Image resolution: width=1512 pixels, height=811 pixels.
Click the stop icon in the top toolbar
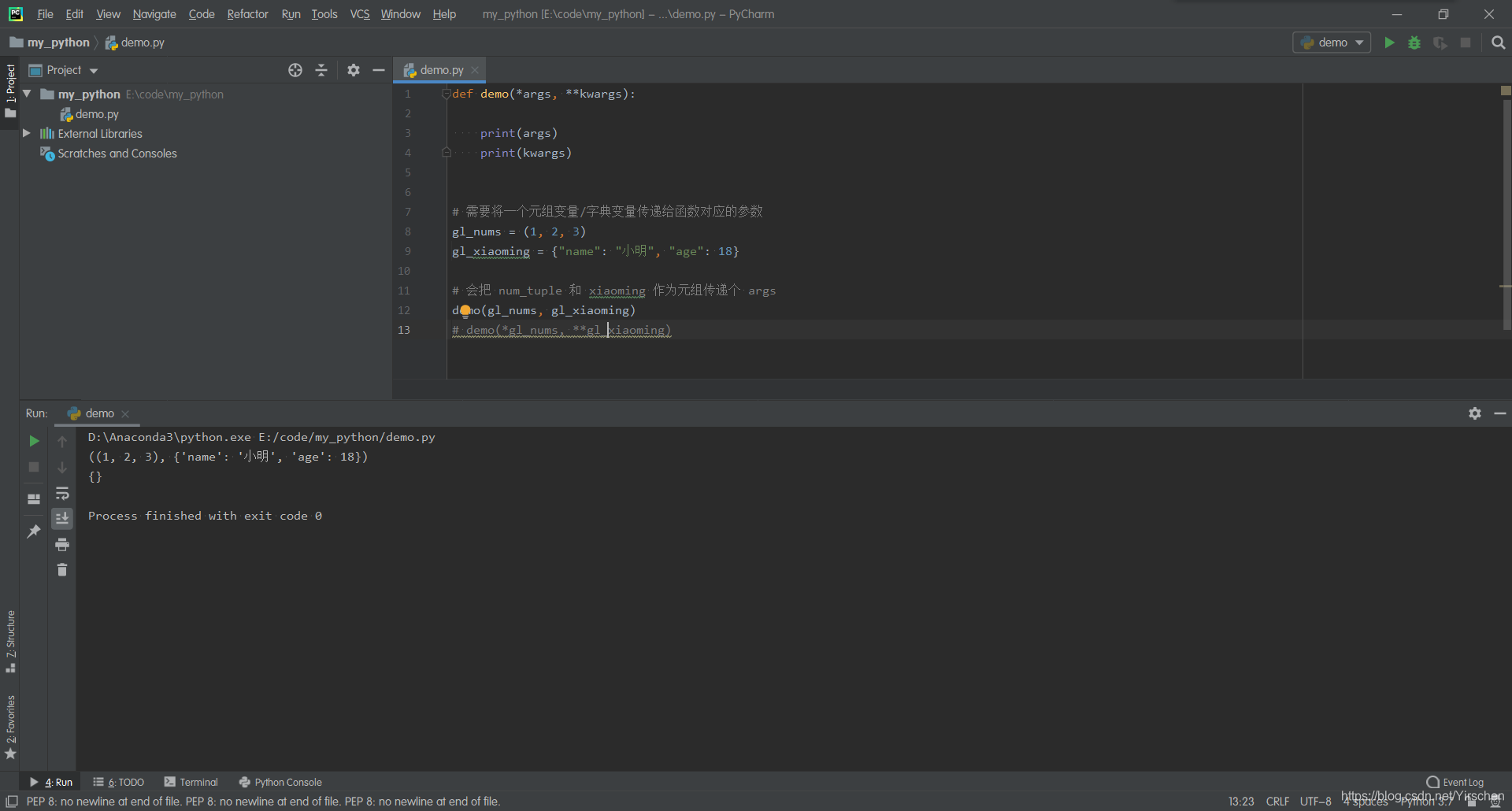click(1466, 43)
